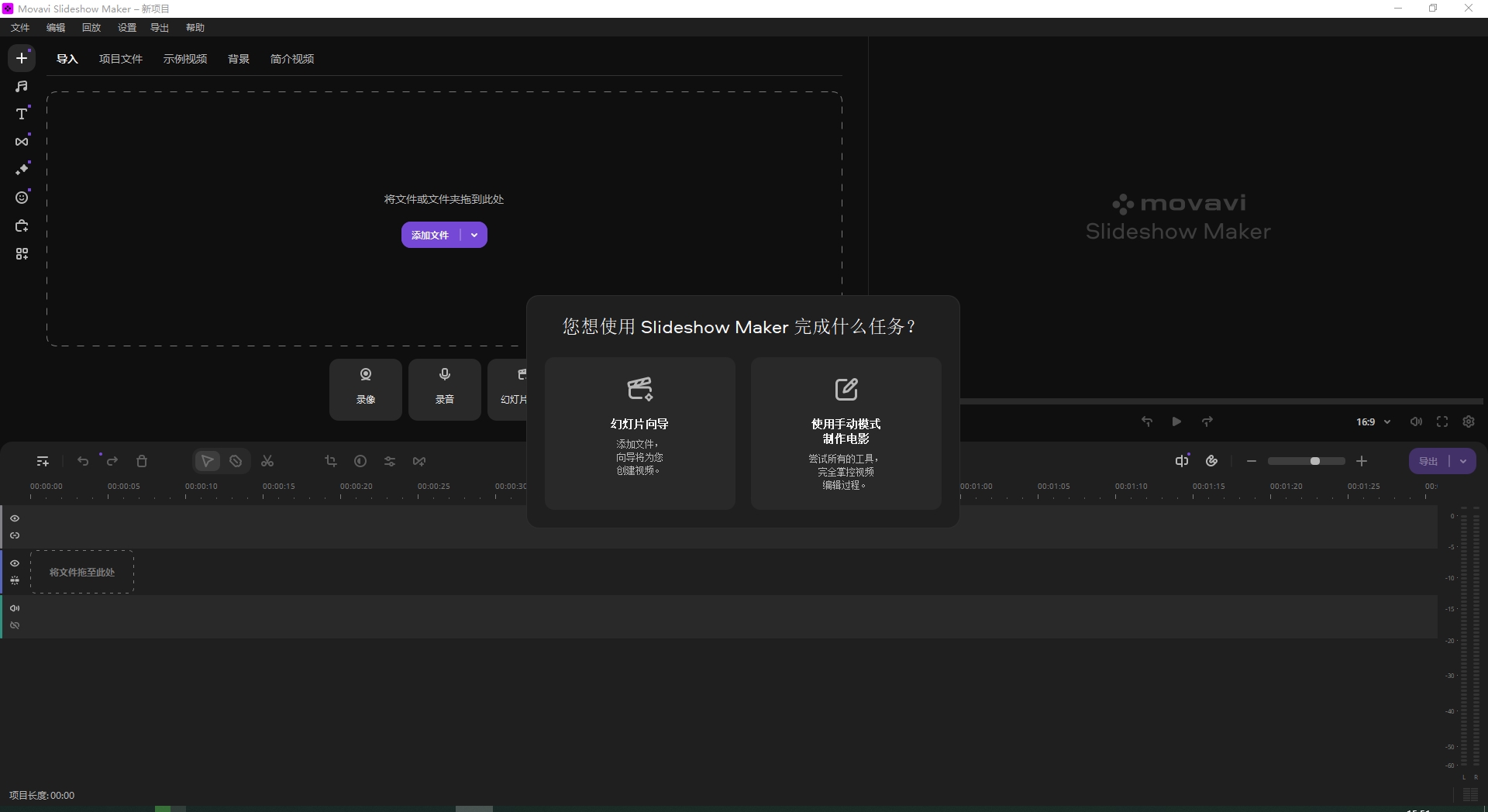Click timeline ruler at 00:00:10

pyautogui.click(x=201, y=487)
